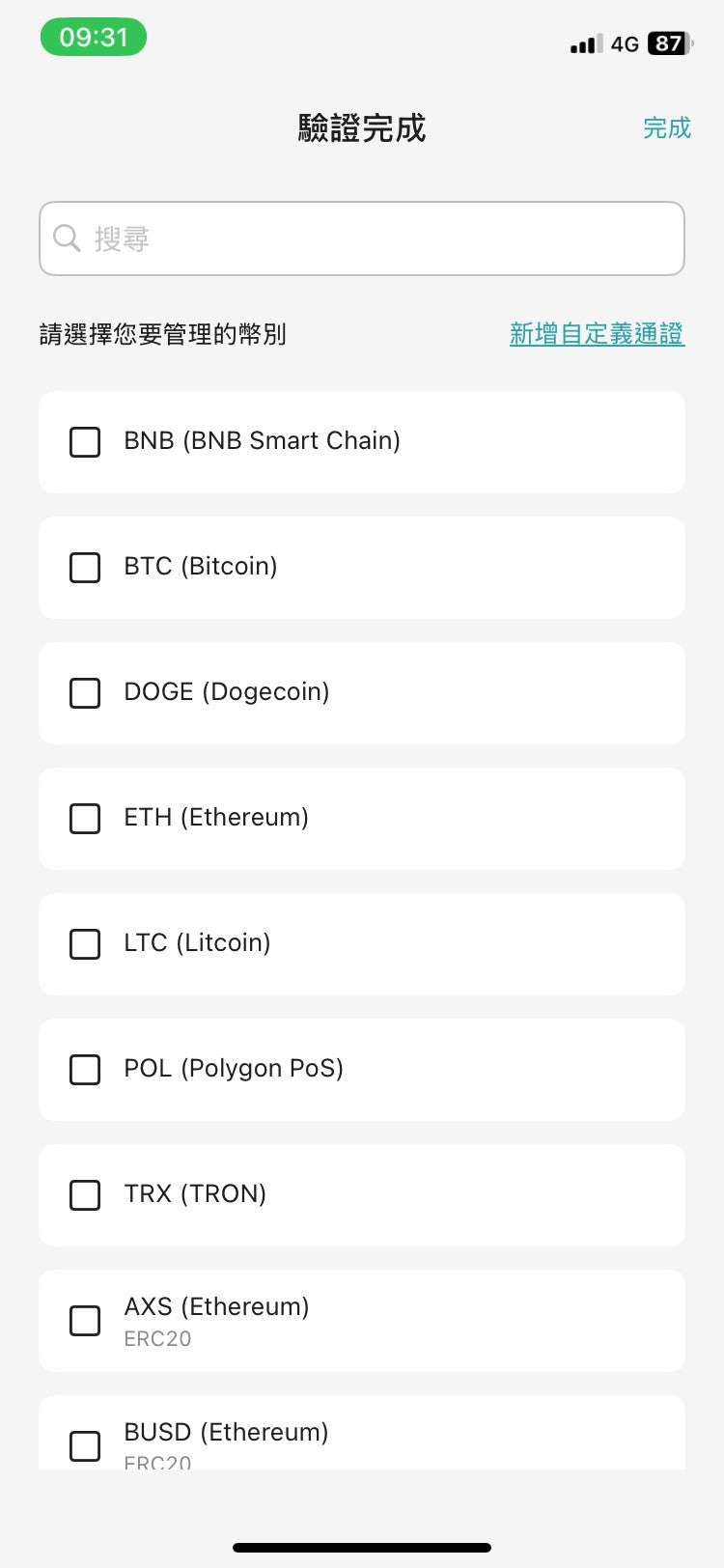724x1568 pixels.
Task: Tick the LTC (Litcoin) checkbox
Action: (x=85, y=944)
